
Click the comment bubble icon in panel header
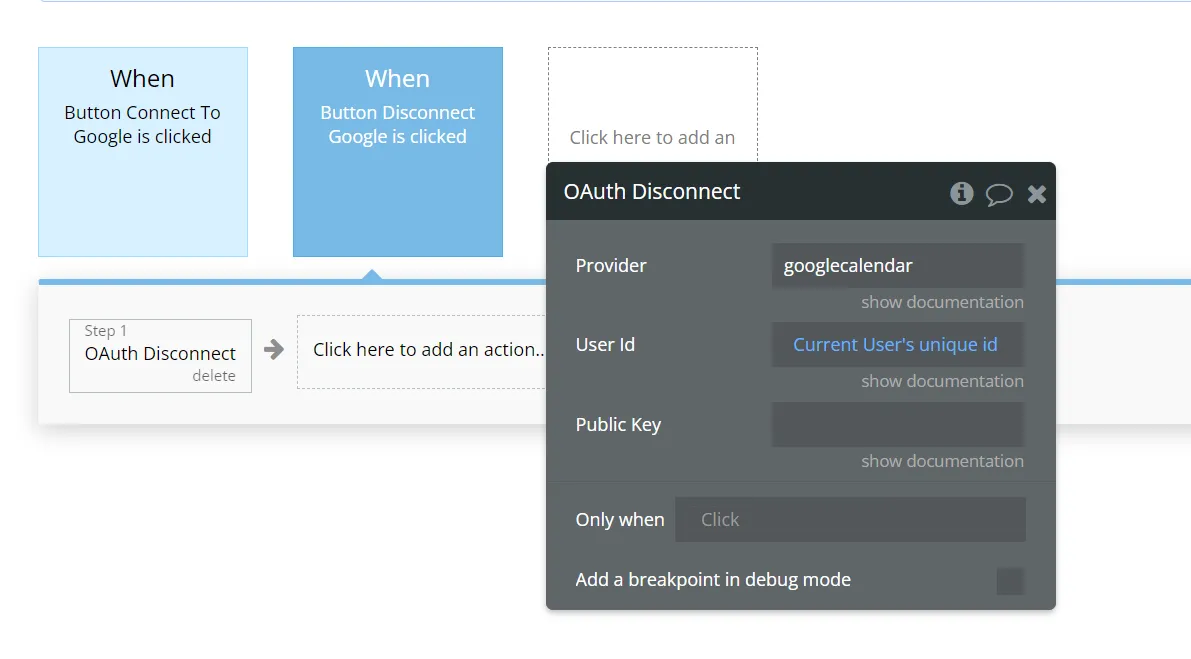point(999,194)
